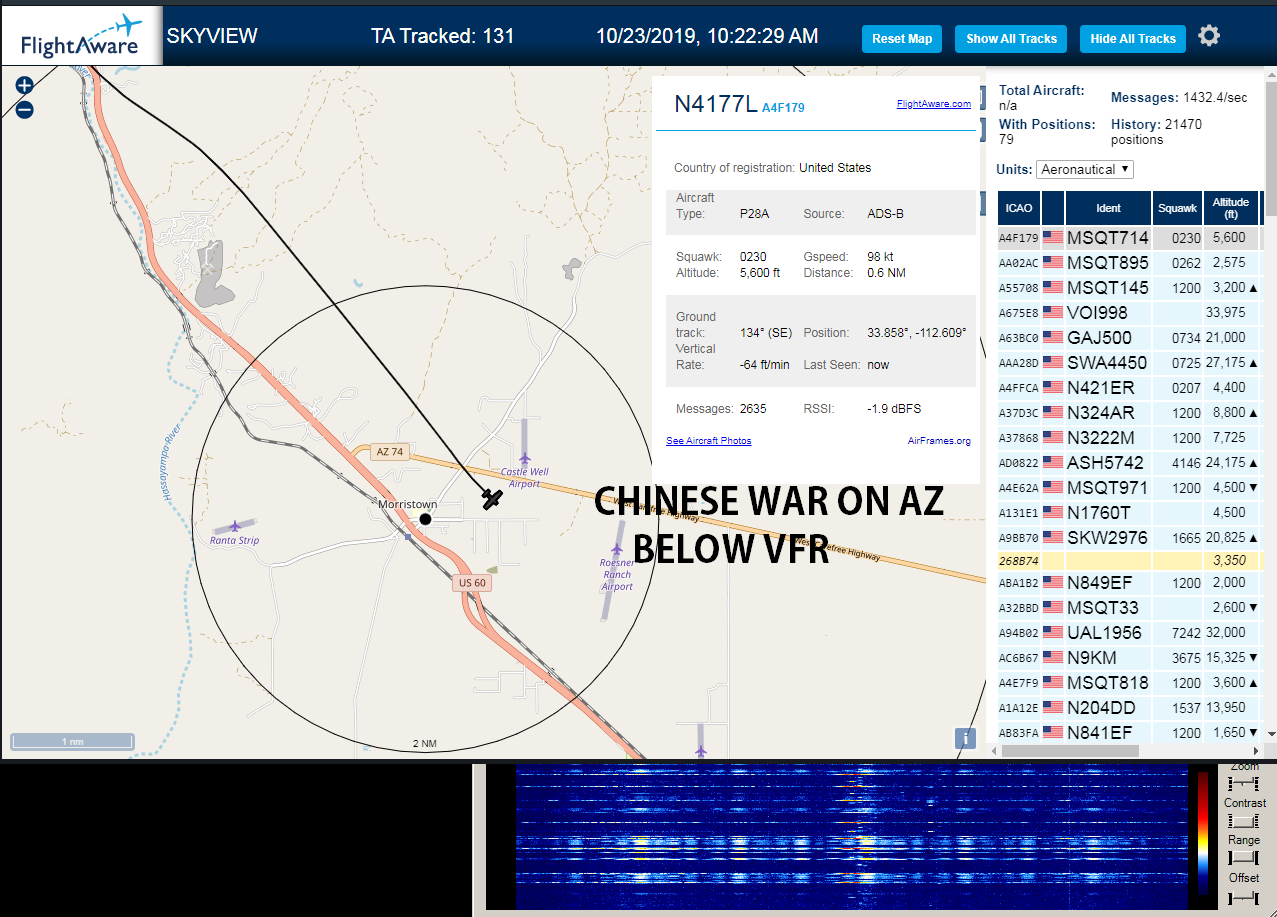This screenshot has height=917, width=1277.
Task: Select the highlighted 268B74 row
Action: tap(1129, 562)
